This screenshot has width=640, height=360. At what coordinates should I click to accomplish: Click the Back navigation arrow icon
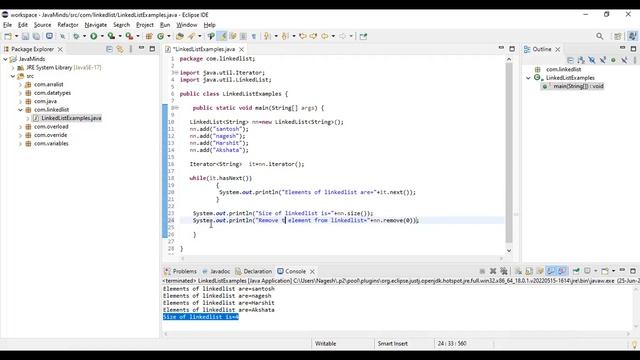tap(324, 36)
